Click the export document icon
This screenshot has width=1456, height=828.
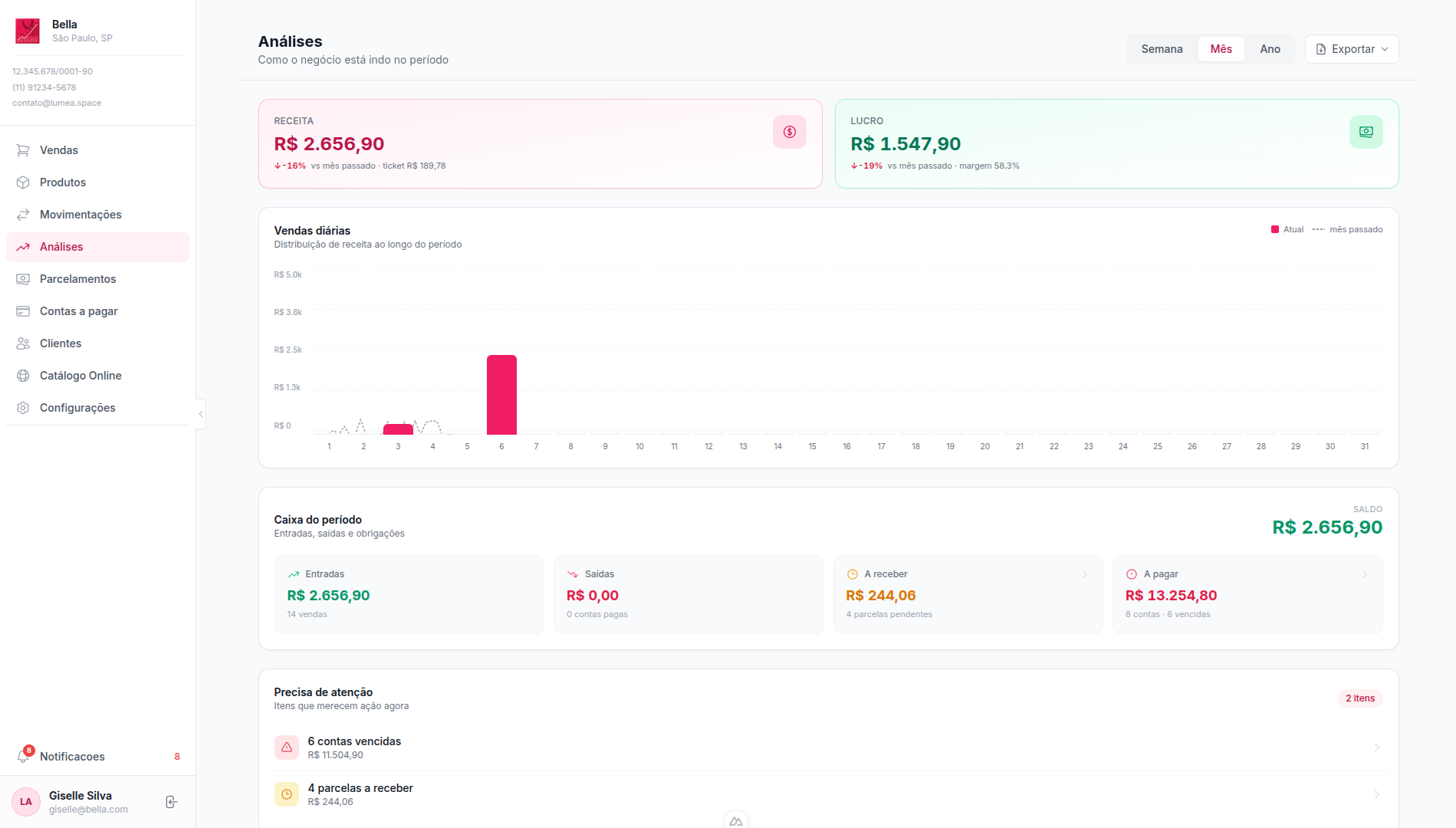pos(1321,49)
